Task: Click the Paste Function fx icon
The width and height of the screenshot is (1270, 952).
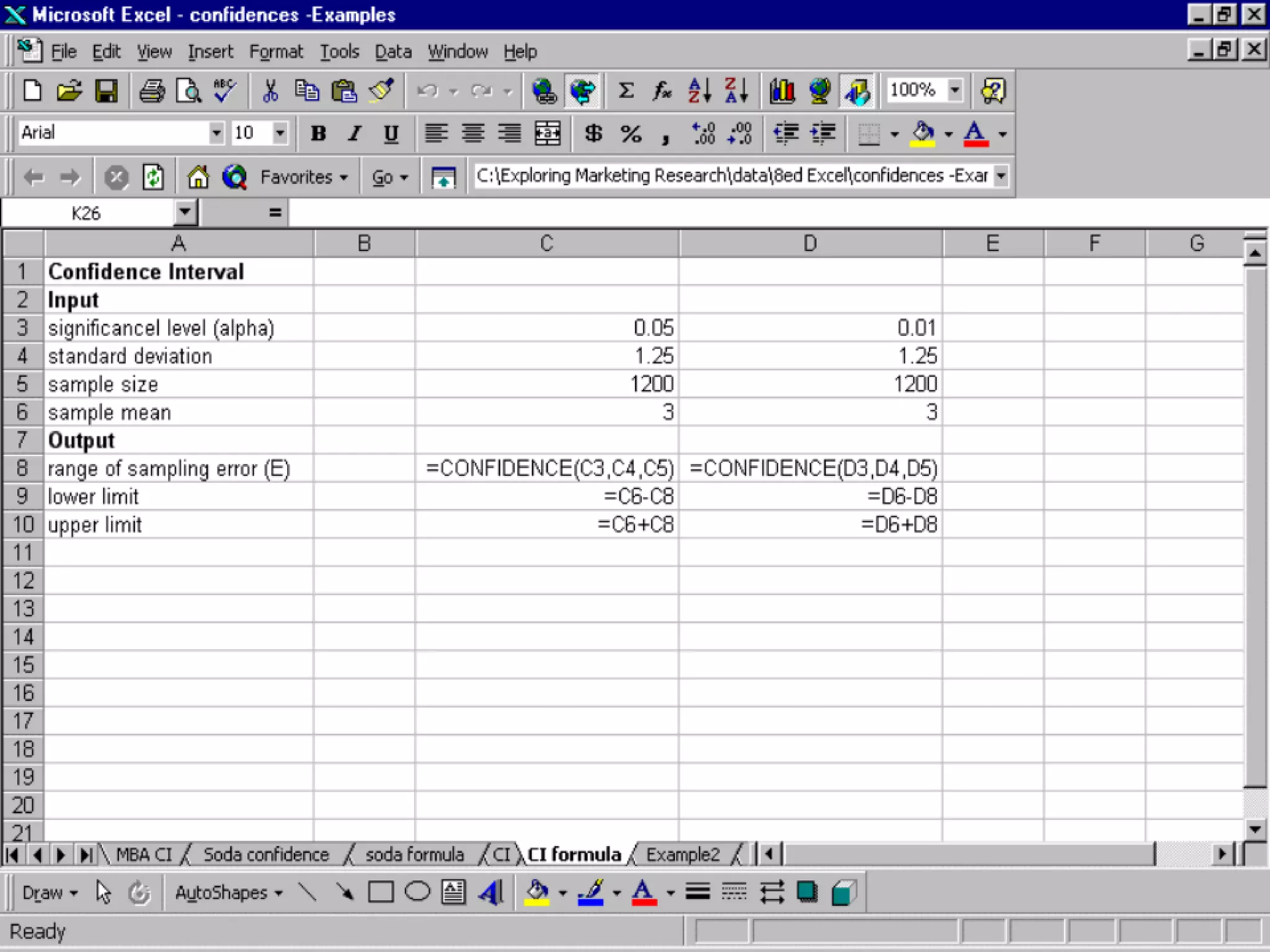Action: (662, 91)
